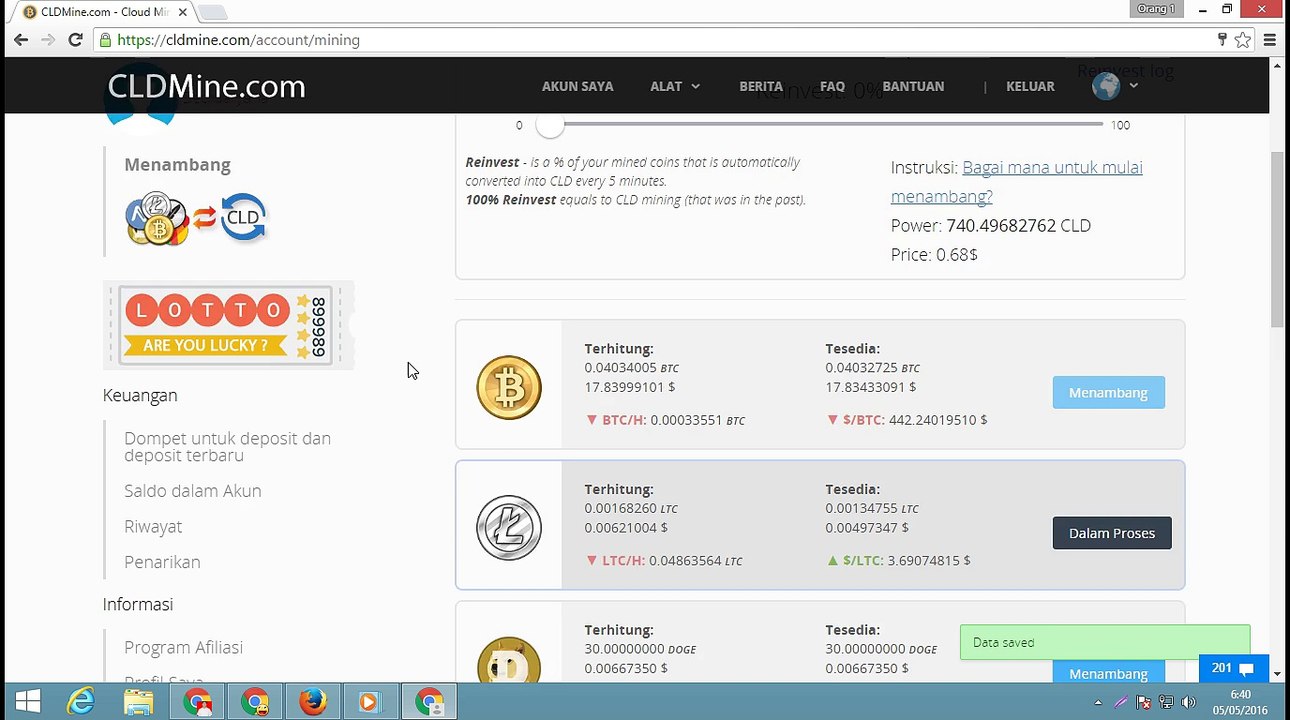Click KELUAR to log out
This screenshot has width=1290, height=720.
(x=1030, y=86)
